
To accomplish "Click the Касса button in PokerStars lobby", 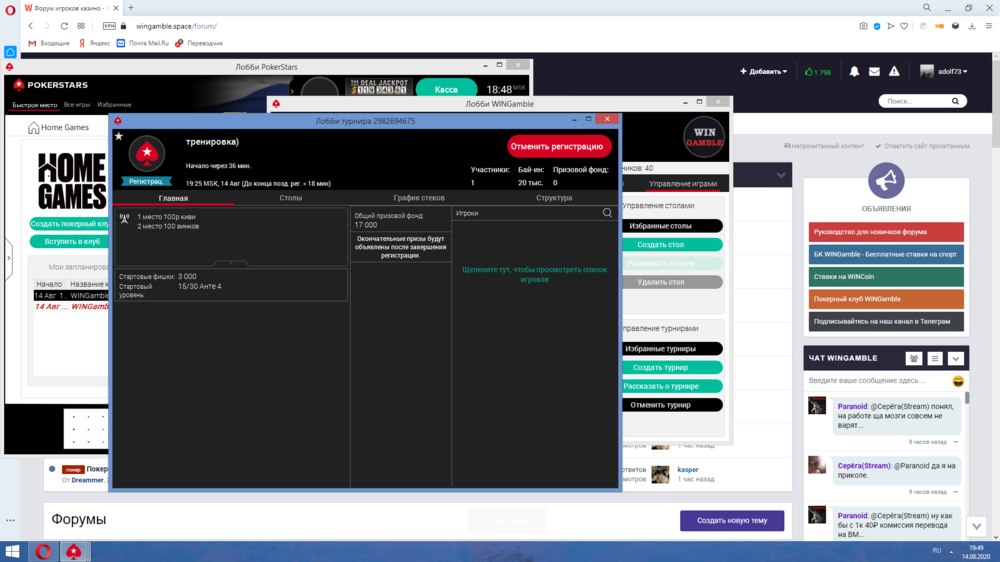I will (x=446, y=89).
